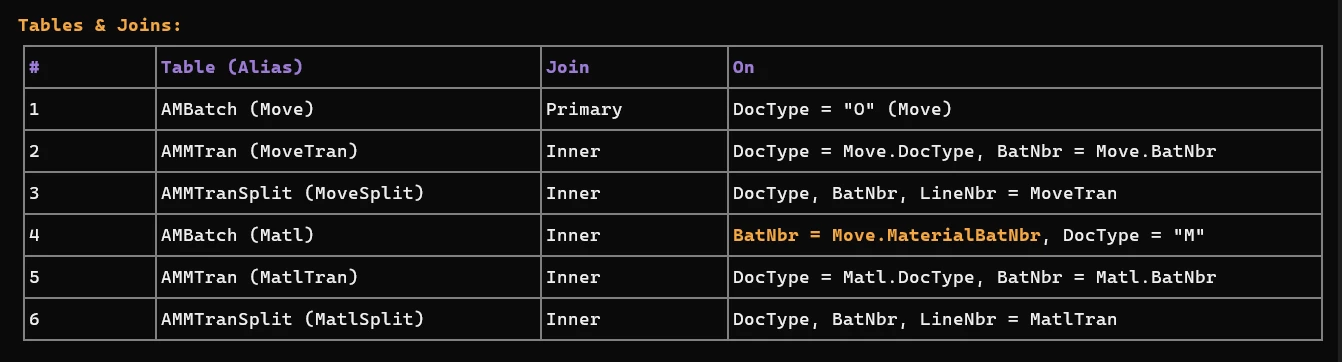This screenshot has width=1342, height=362.
Task: Click row number 4 cell
Action: 90,235
